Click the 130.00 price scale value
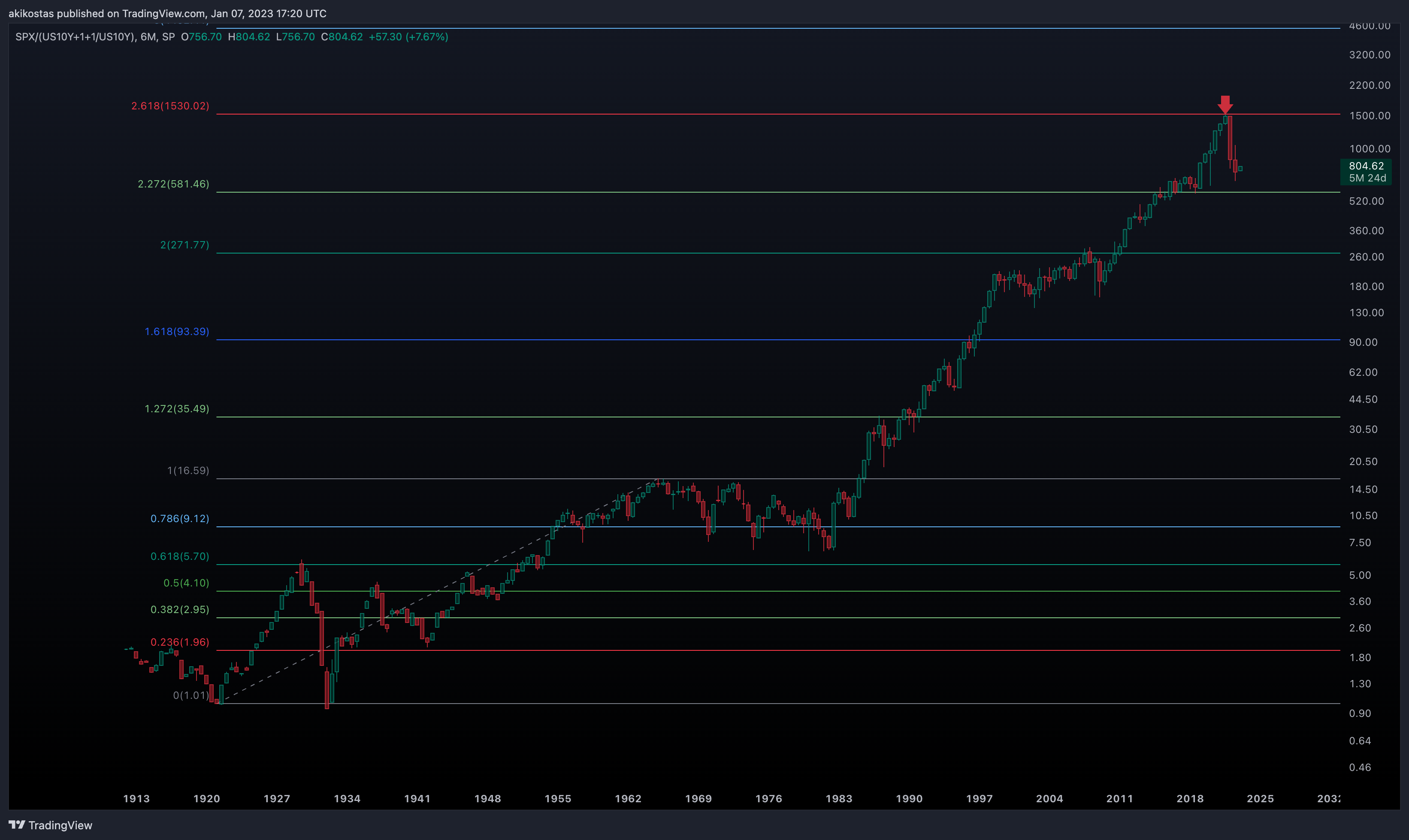Screen dimensions: 1409x840 (1366, 313)
